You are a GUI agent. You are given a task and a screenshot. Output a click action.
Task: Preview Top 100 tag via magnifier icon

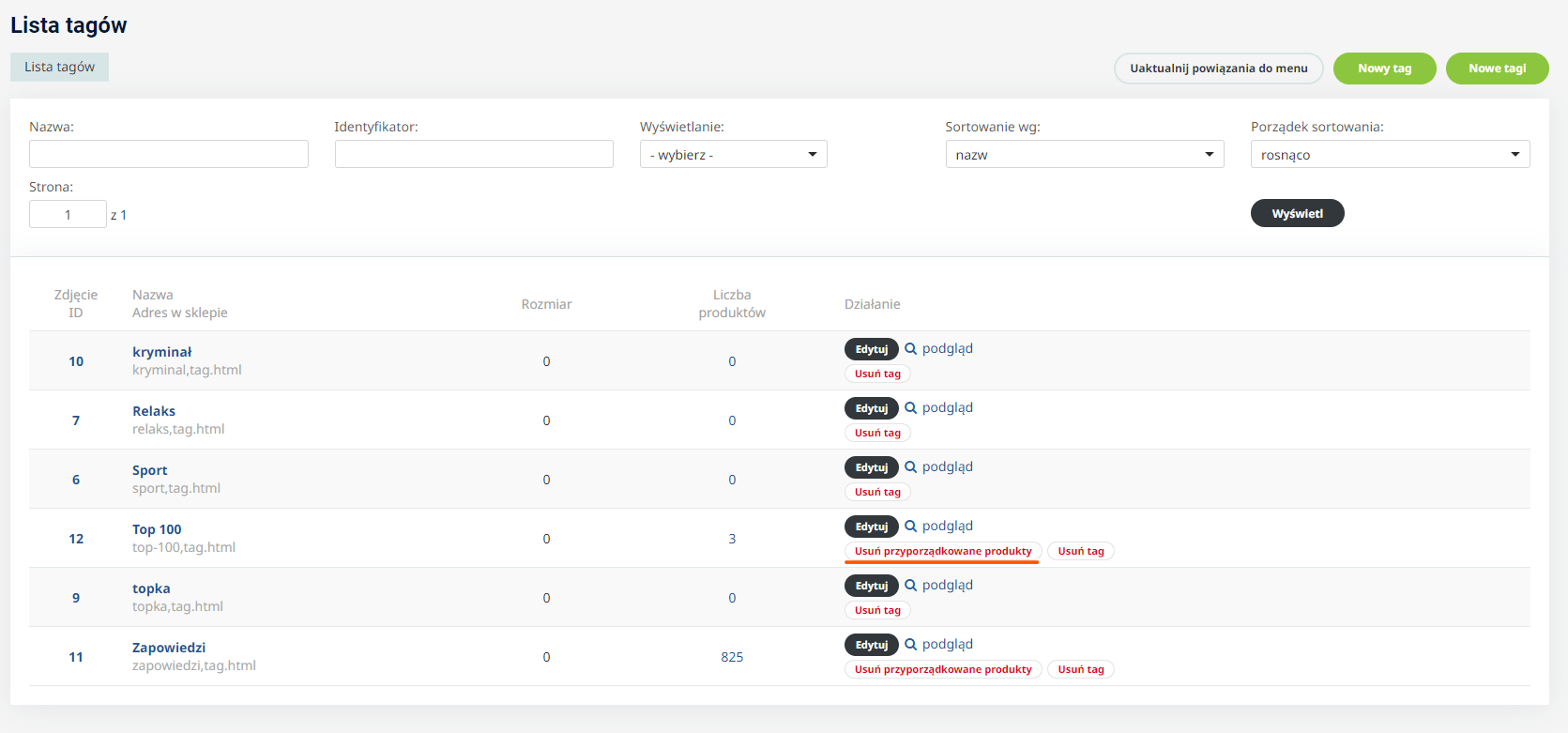click(x=910, y=526)
